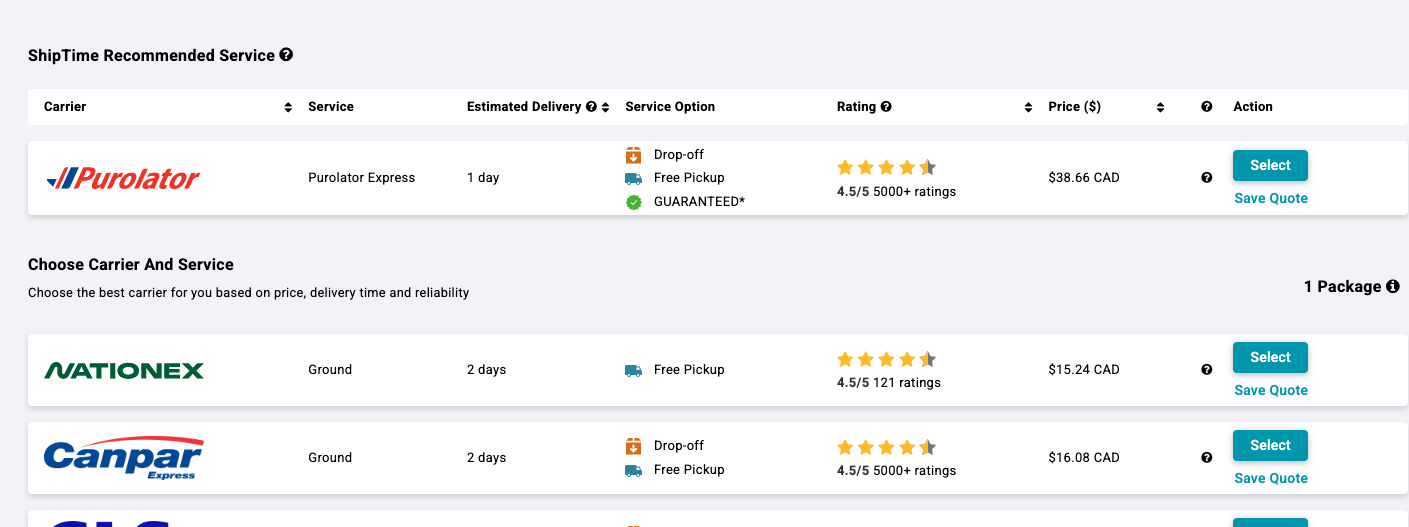Click the Rating column help icon
Screen dimensions: 1409x527
(x=886, y=107)
